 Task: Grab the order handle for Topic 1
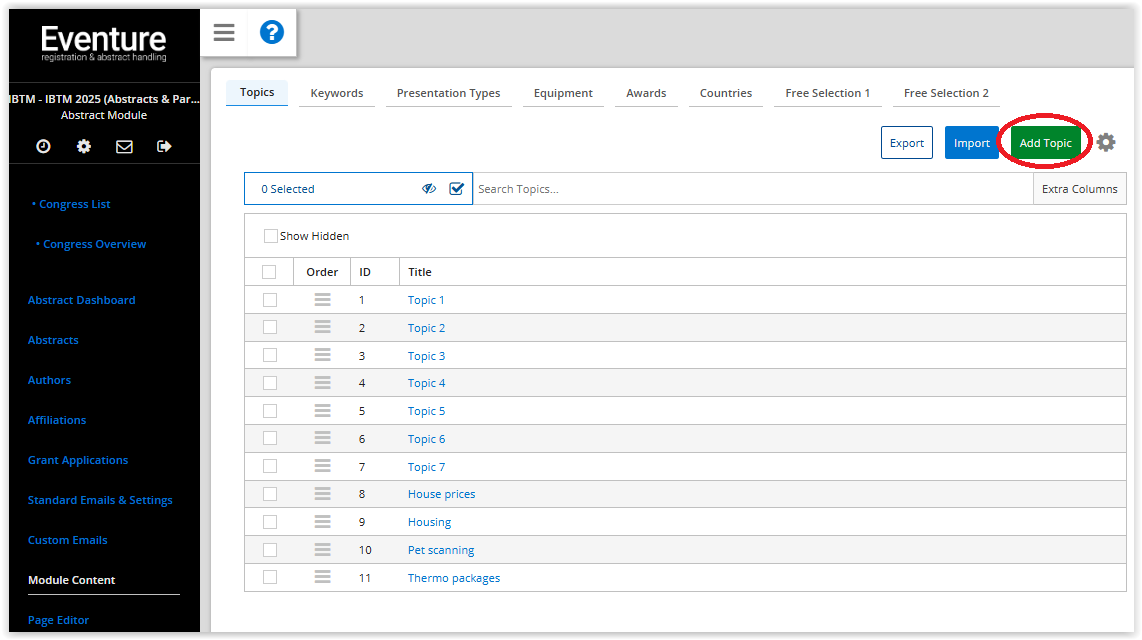tap(323, 299)
